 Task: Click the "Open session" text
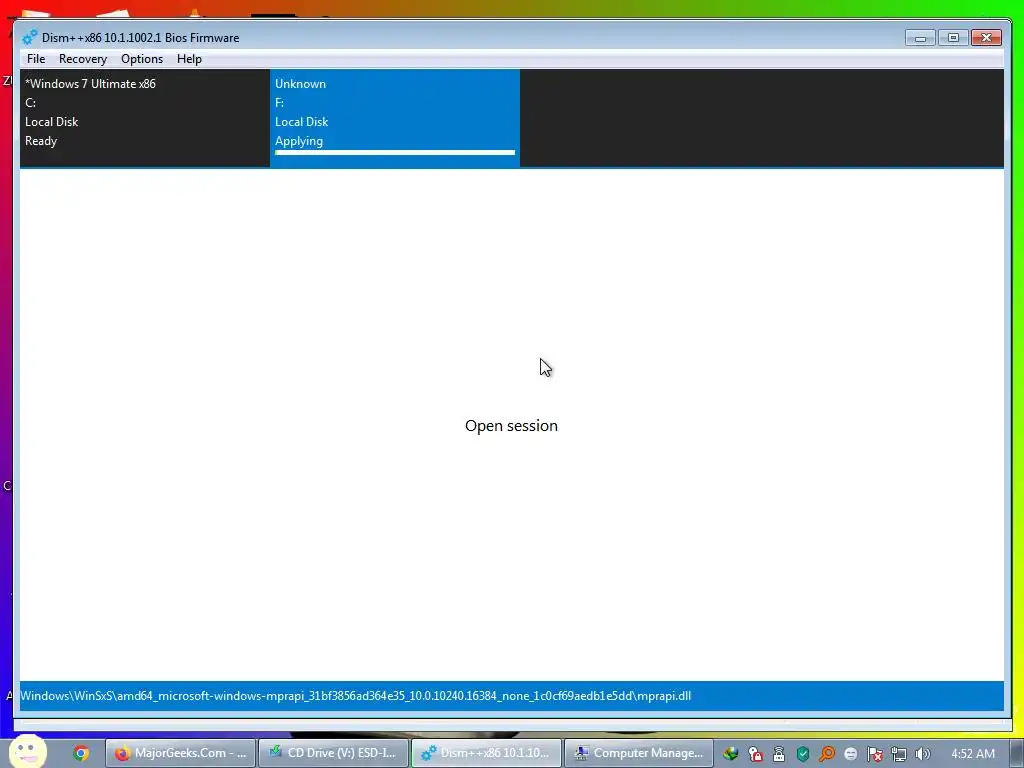point(511,426)
